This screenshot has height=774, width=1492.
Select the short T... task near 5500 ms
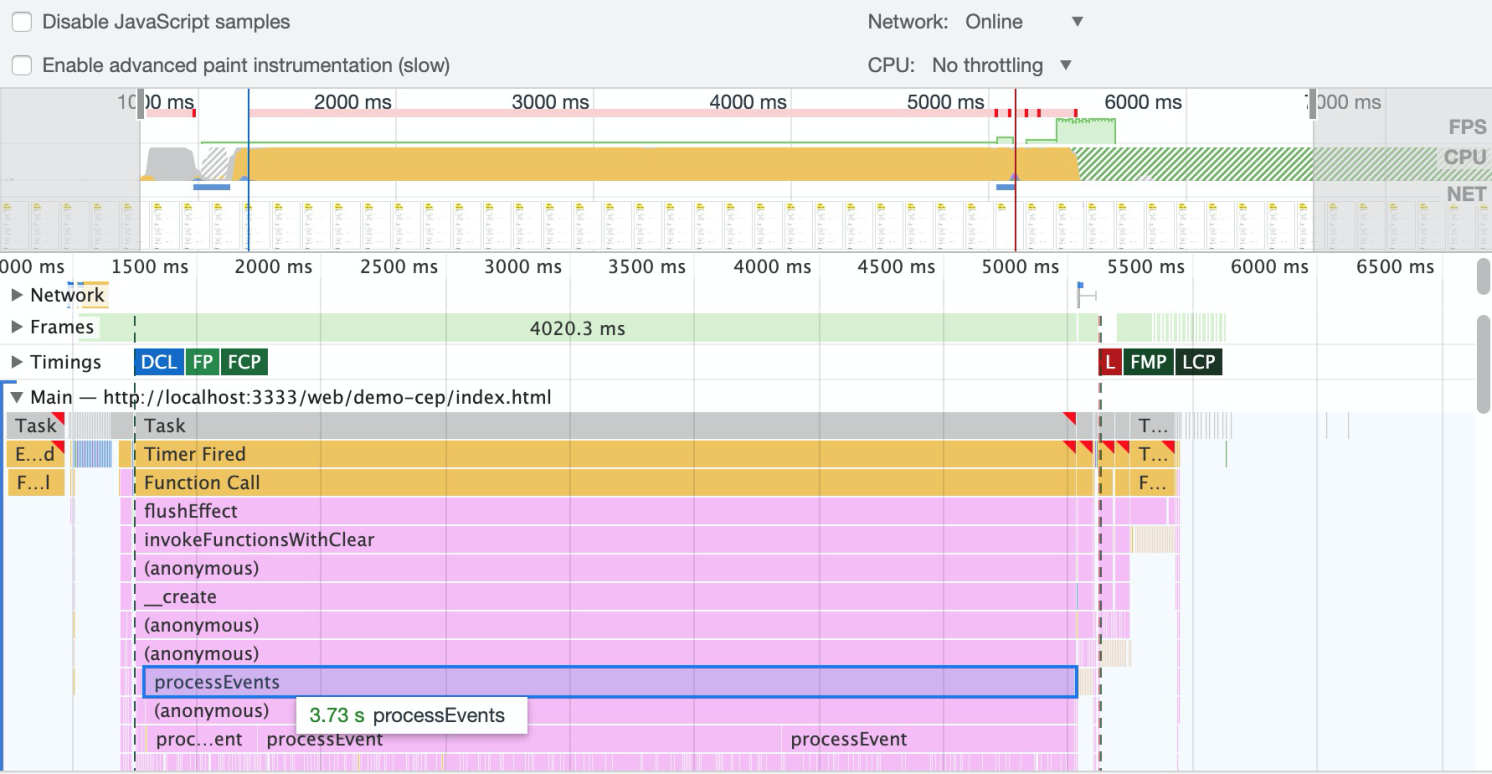1152,425
